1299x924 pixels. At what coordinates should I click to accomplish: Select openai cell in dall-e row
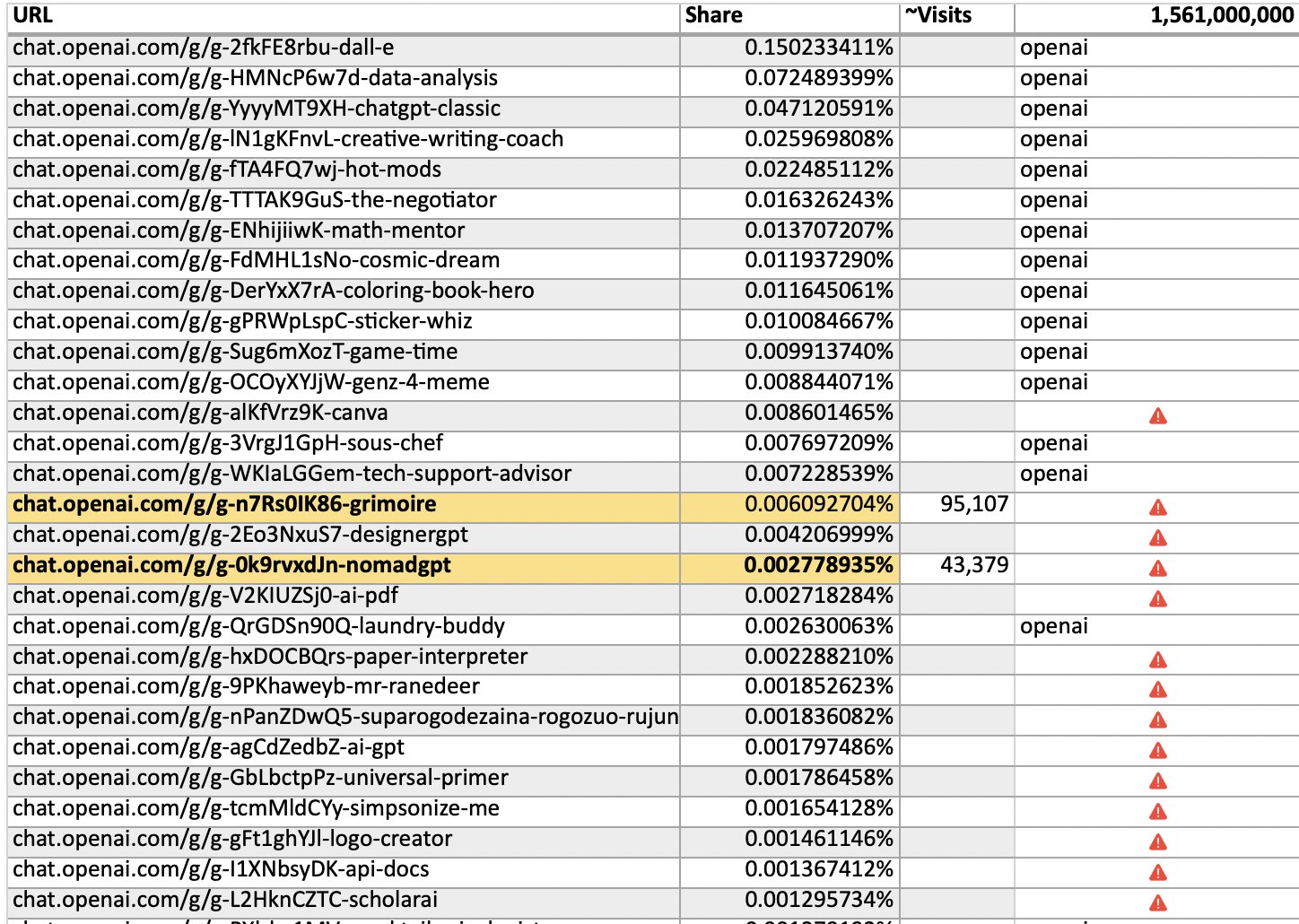[x=1157, y=49]
